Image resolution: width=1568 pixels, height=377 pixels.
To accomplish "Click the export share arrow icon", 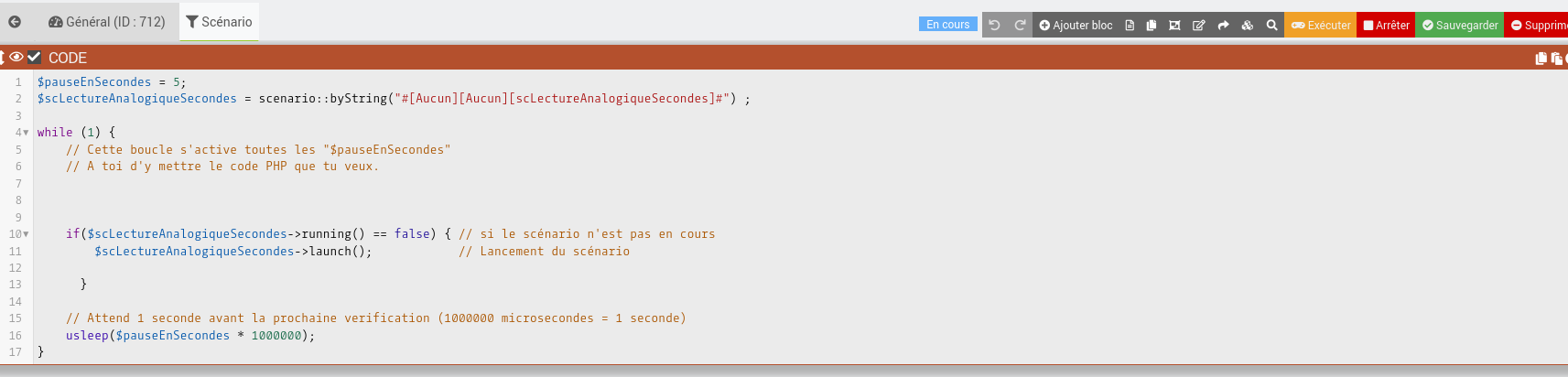I will tap(1223, 26).
